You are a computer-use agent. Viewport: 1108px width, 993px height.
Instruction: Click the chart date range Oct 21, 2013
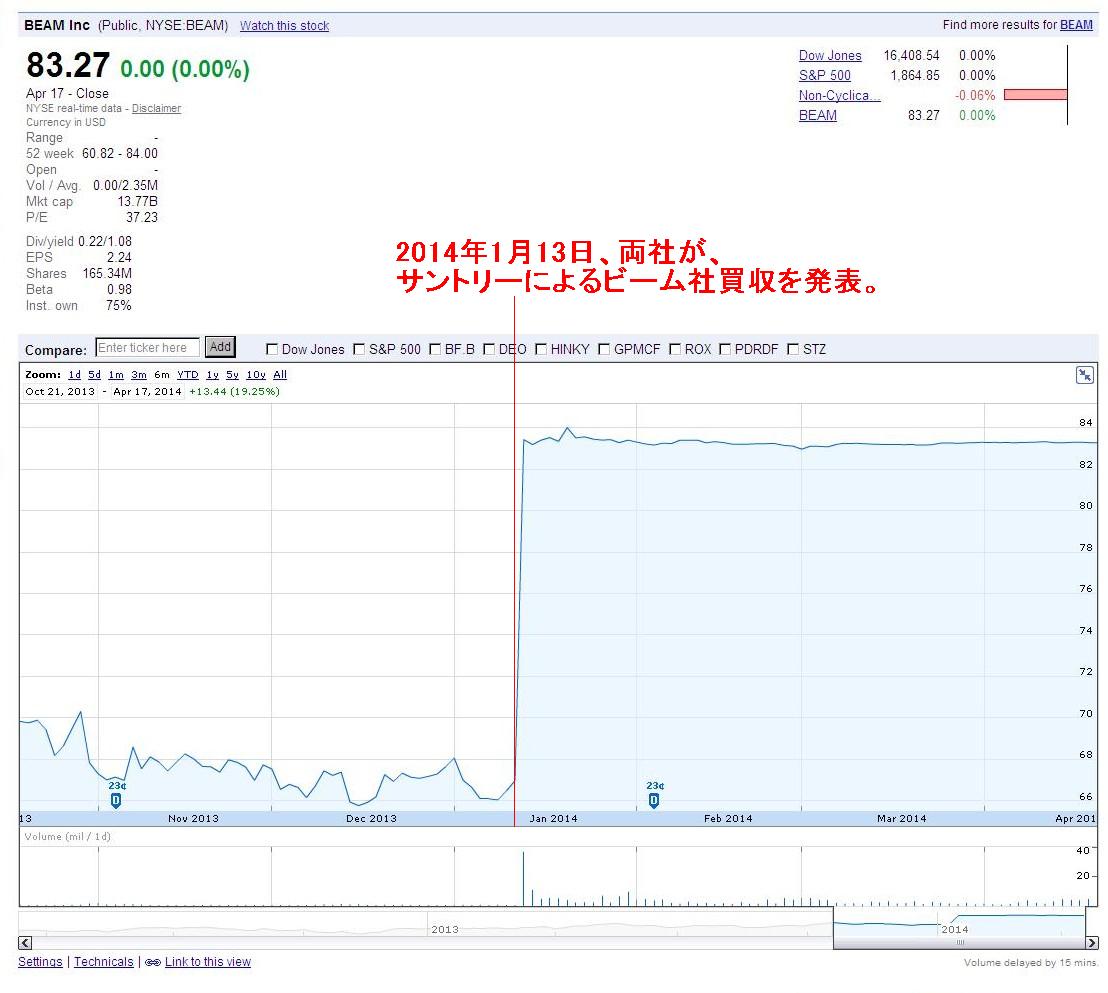pyautogui.click(x=60, y=392)
